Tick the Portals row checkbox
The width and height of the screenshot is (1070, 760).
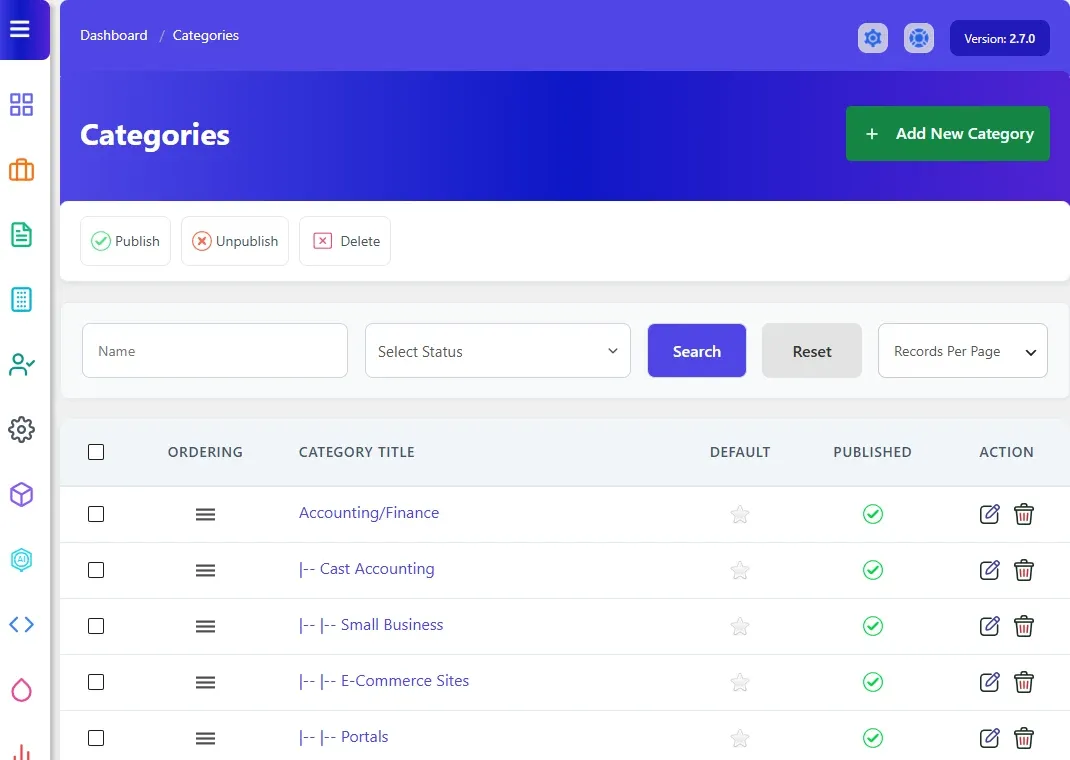96,737
